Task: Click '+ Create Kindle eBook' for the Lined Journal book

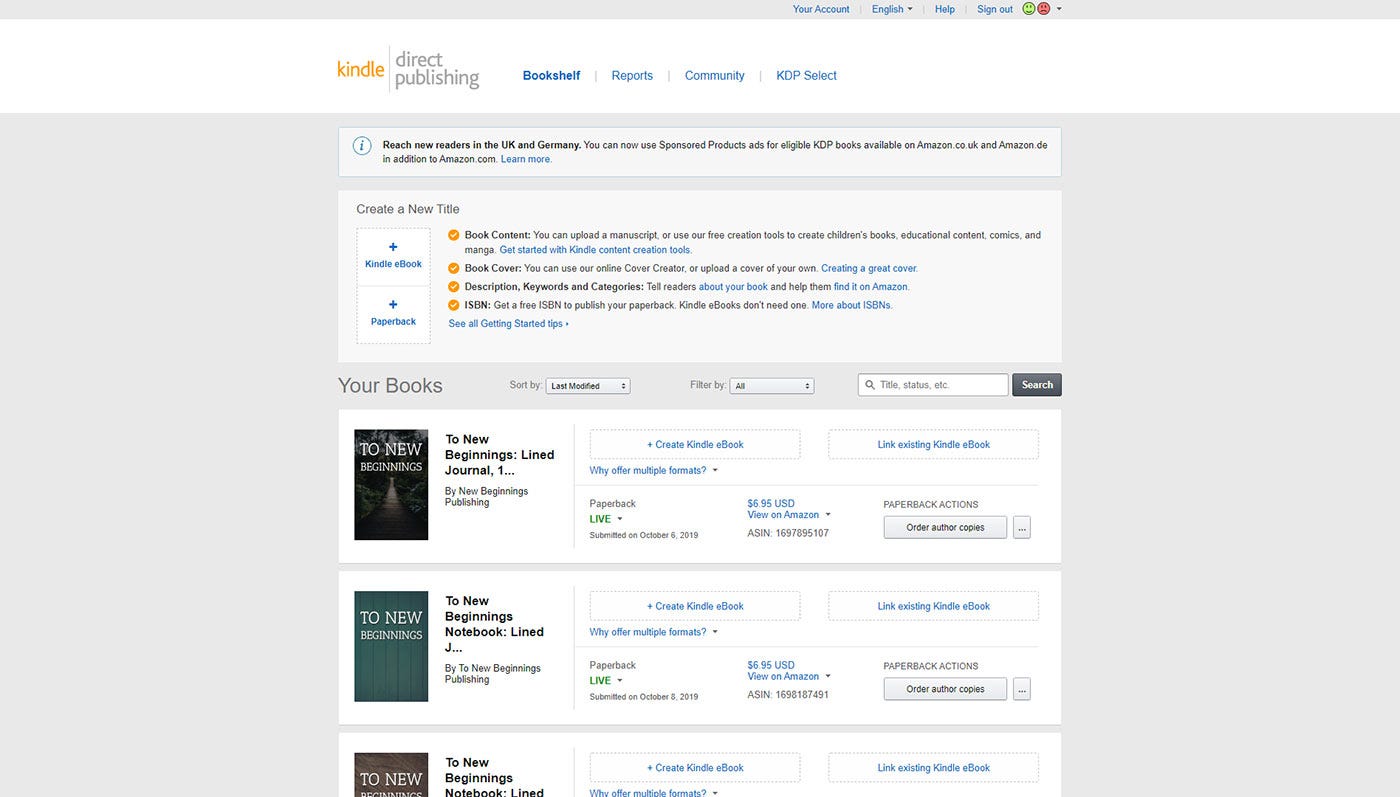Action: (695, 444)
